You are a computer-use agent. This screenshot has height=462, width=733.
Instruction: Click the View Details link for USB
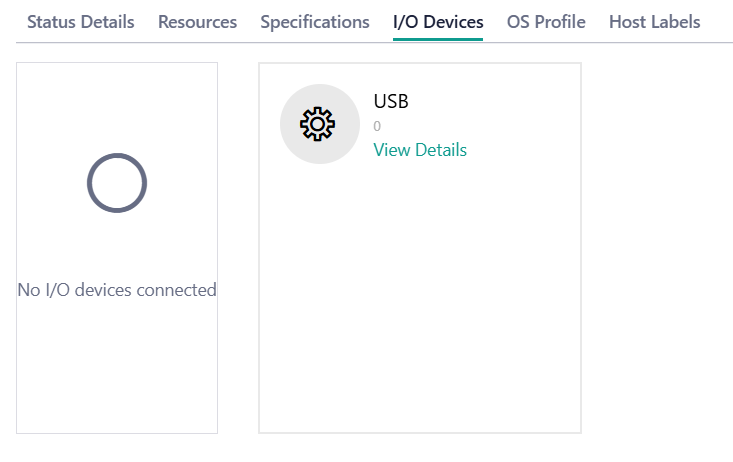coord(420,150)
